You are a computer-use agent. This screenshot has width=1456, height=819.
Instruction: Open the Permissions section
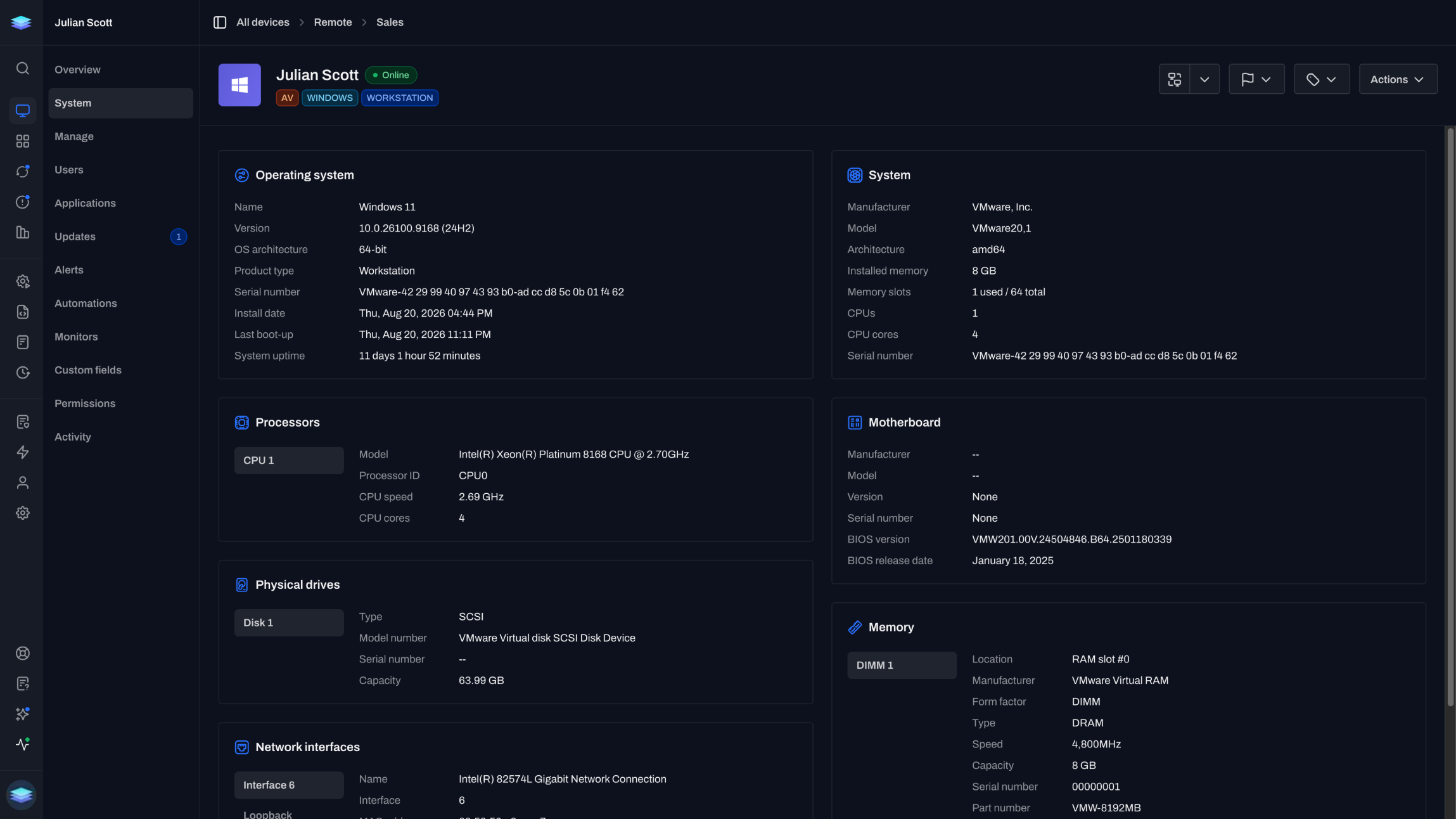point(120,403)
